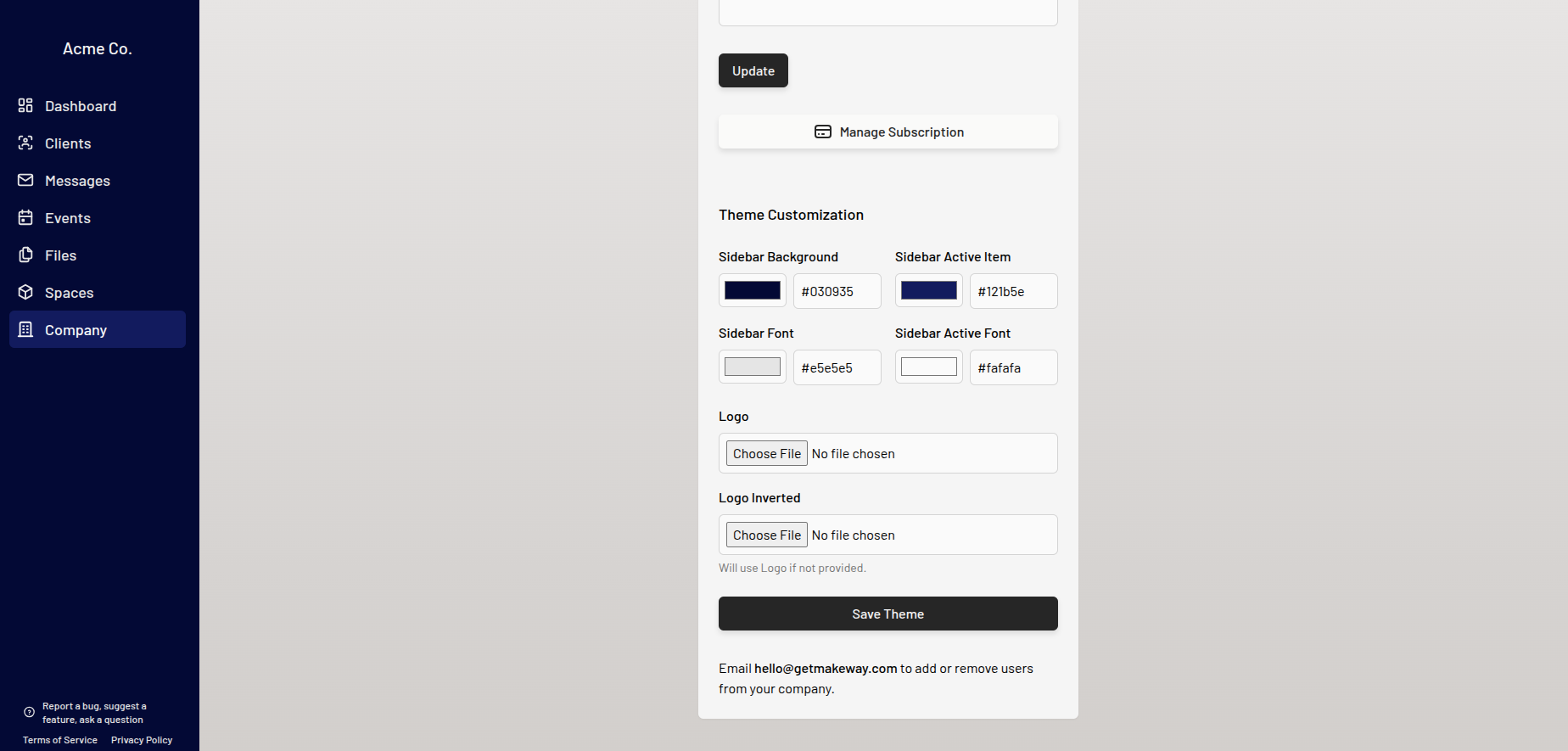Choose a file for Logo Inverted
1568x751 pixels.
767,535
